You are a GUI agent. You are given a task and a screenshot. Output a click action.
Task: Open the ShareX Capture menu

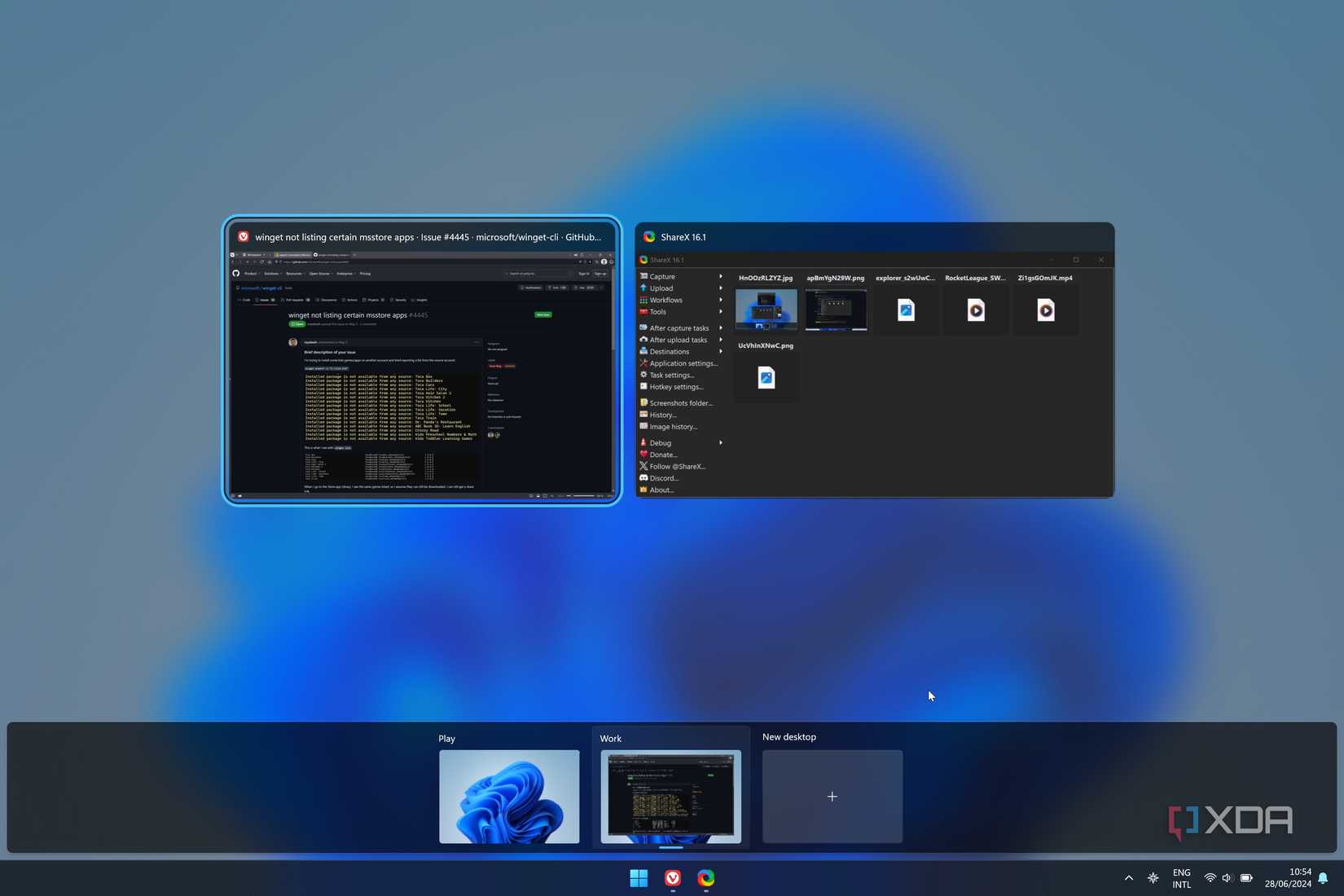(662, 277)
